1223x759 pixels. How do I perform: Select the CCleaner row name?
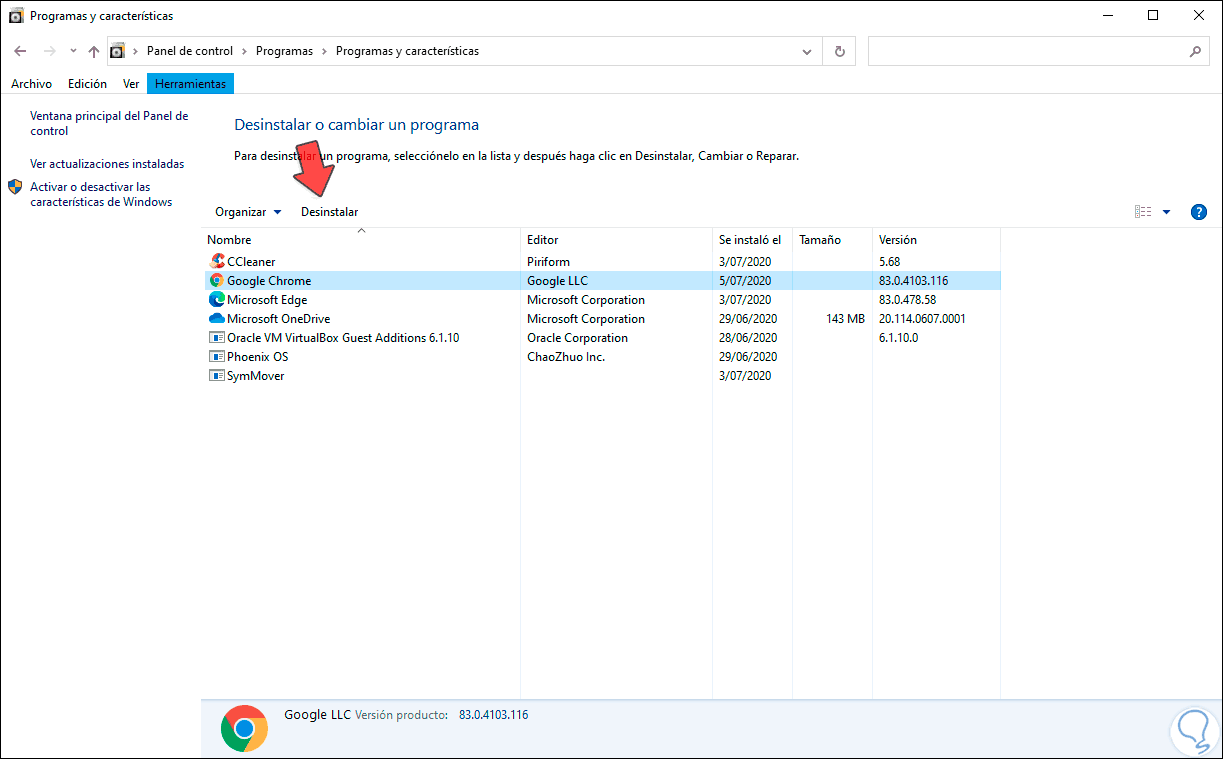click(251, 262)
